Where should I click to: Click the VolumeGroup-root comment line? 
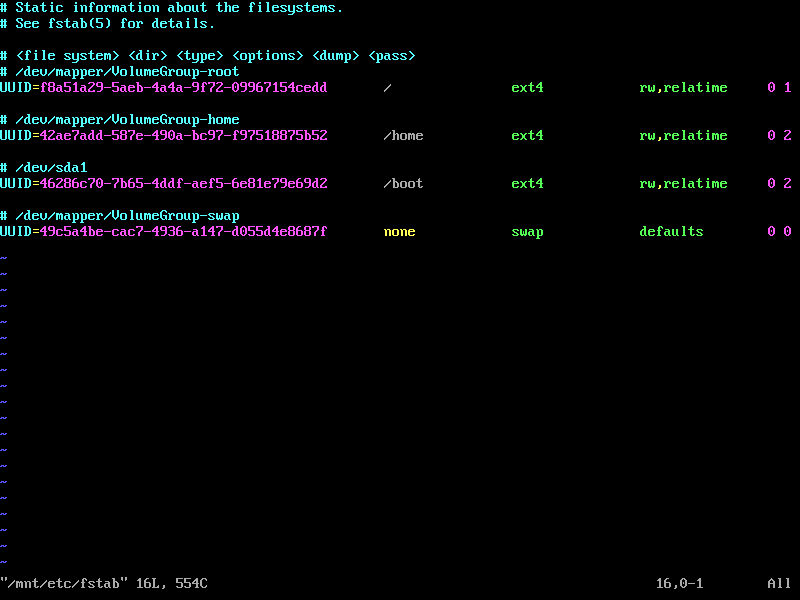[x=119, y=71]
